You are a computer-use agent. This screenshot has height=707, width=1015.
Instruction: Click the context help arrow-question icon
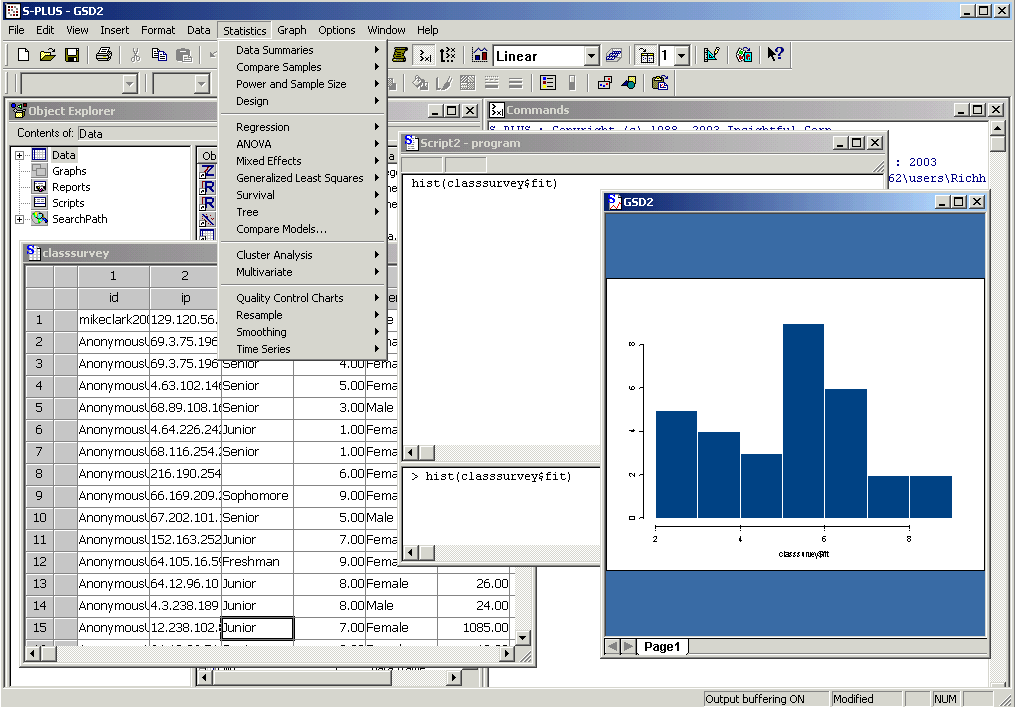775,56
